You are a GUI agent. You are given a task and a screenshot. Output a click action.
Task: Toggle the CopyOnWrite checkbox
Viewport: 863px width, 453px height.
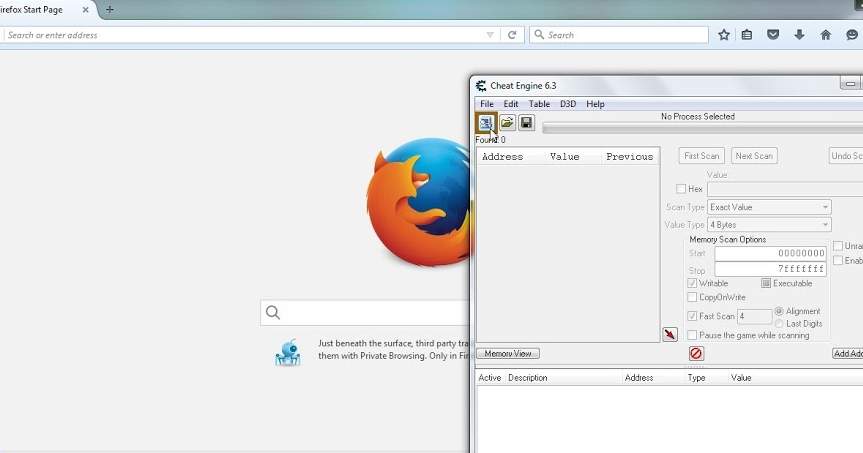[x=692, y=297]
